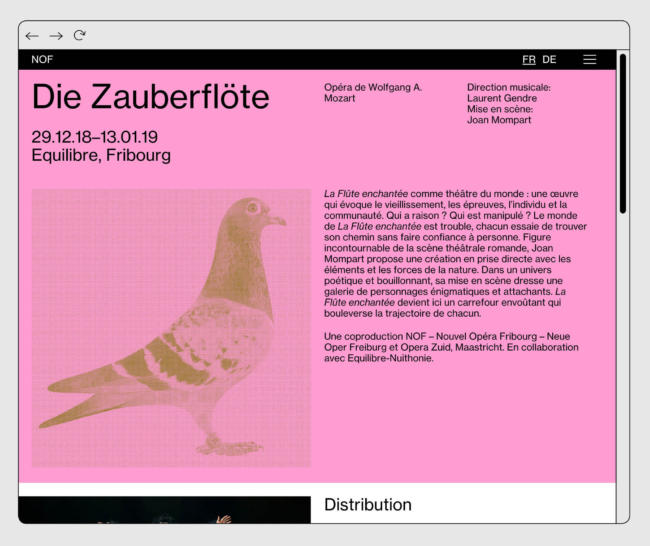Click the name Laurent Gendre
Image resolution: width=650 pixels, height=546 pixels.
coord(502,98)
